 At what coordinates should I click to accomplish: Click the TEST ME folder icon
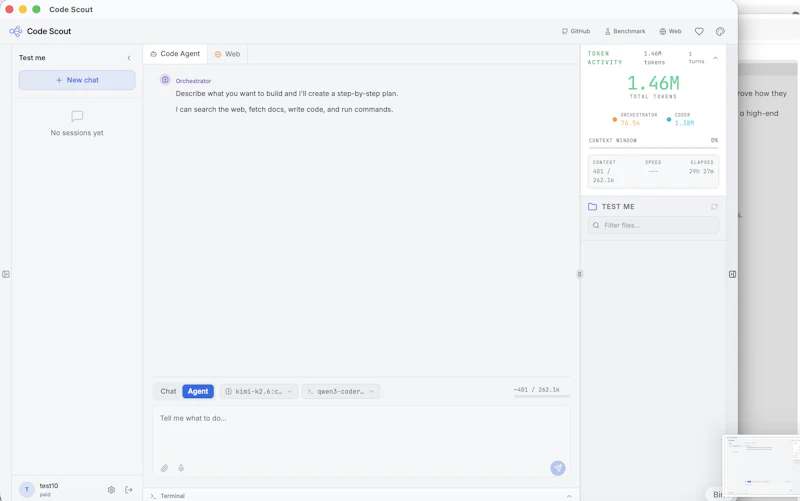pos(592,207)
